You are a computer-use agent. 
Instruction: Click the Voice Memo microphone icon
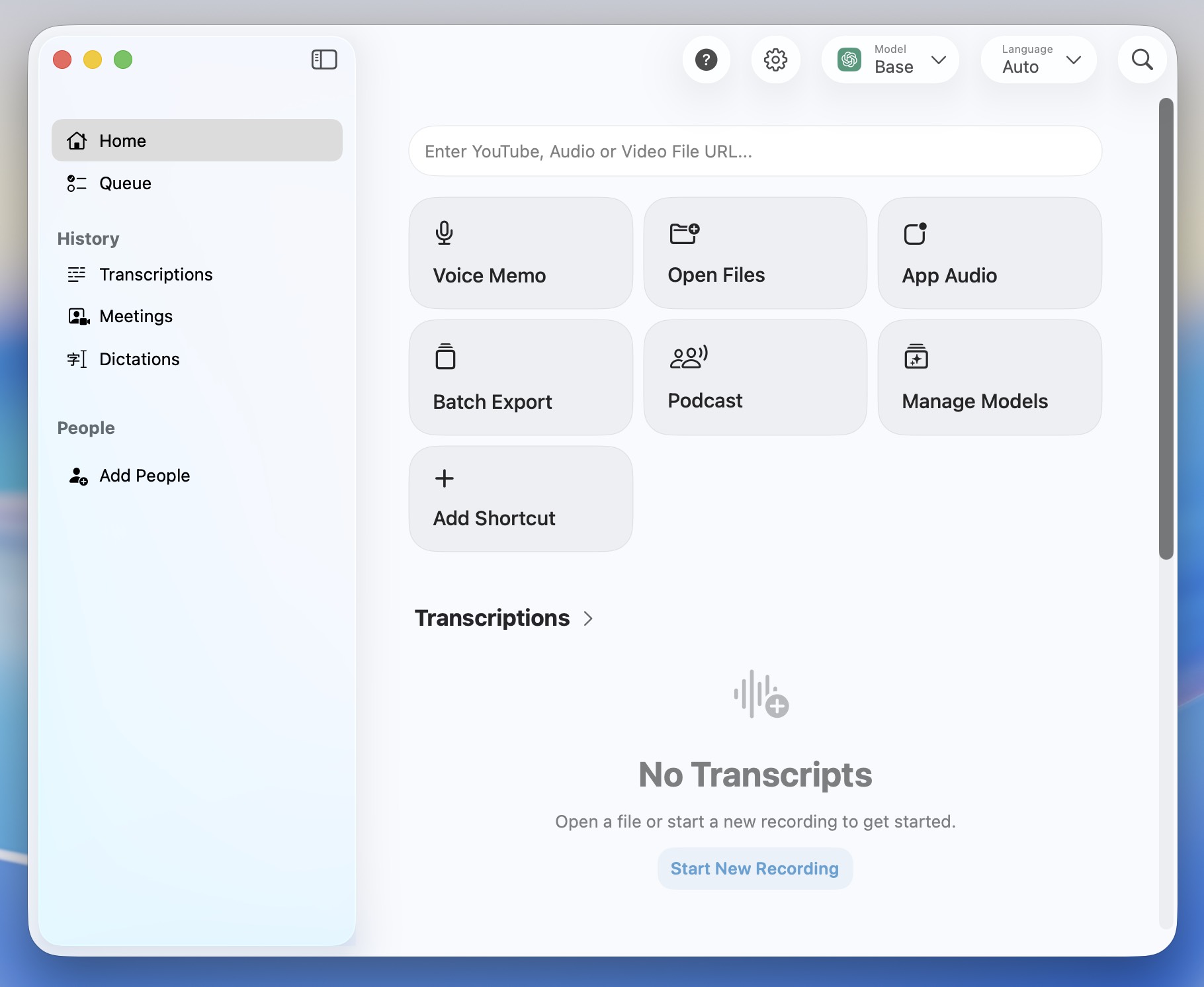444,233
